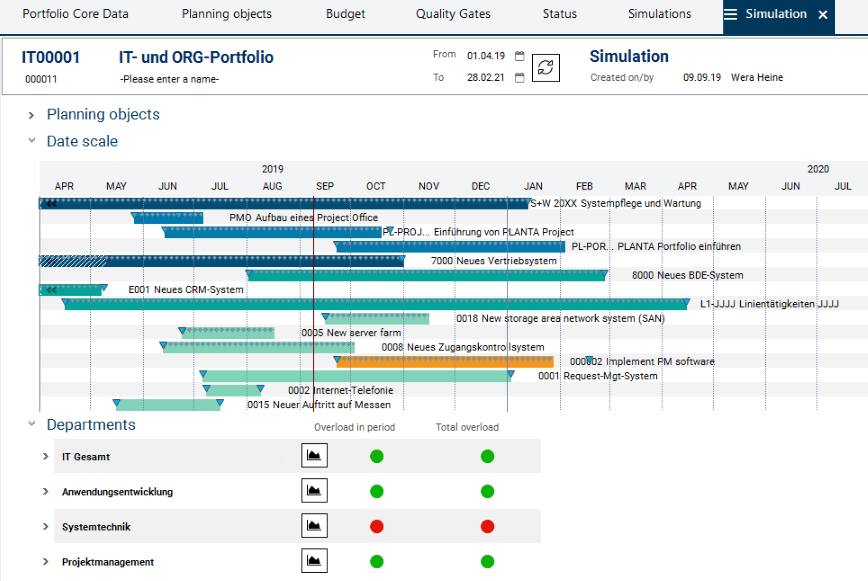This screenshot has height=581, width=868.
Task: Collapse the Departments section
Action: coord(32,425)
